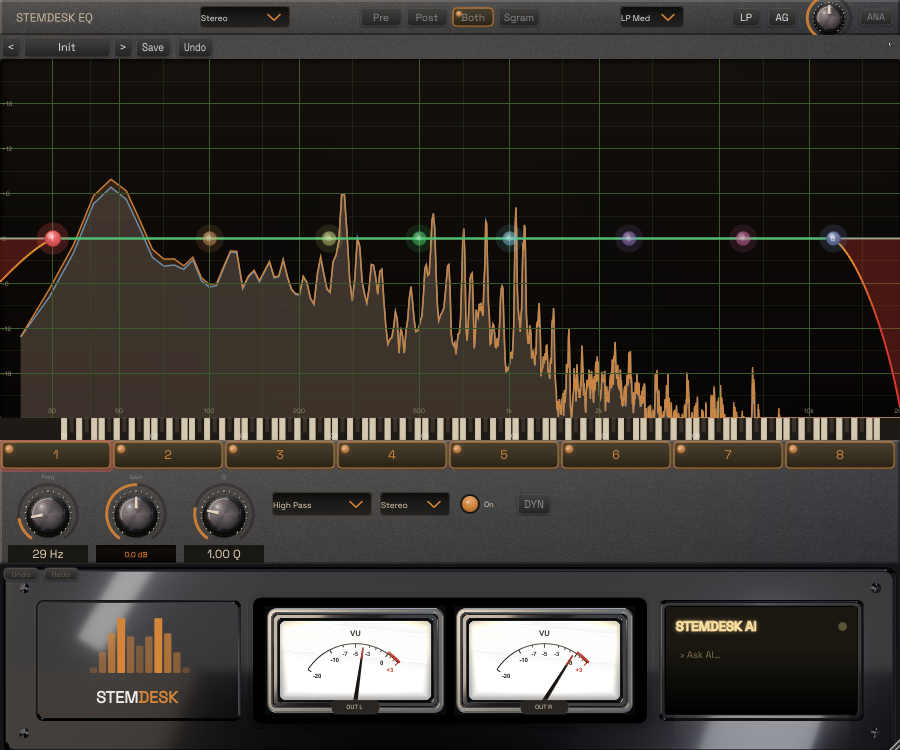Click the Ask AI prompt field
The width and height of the screenshot is (900, 750).
[700, 655]
